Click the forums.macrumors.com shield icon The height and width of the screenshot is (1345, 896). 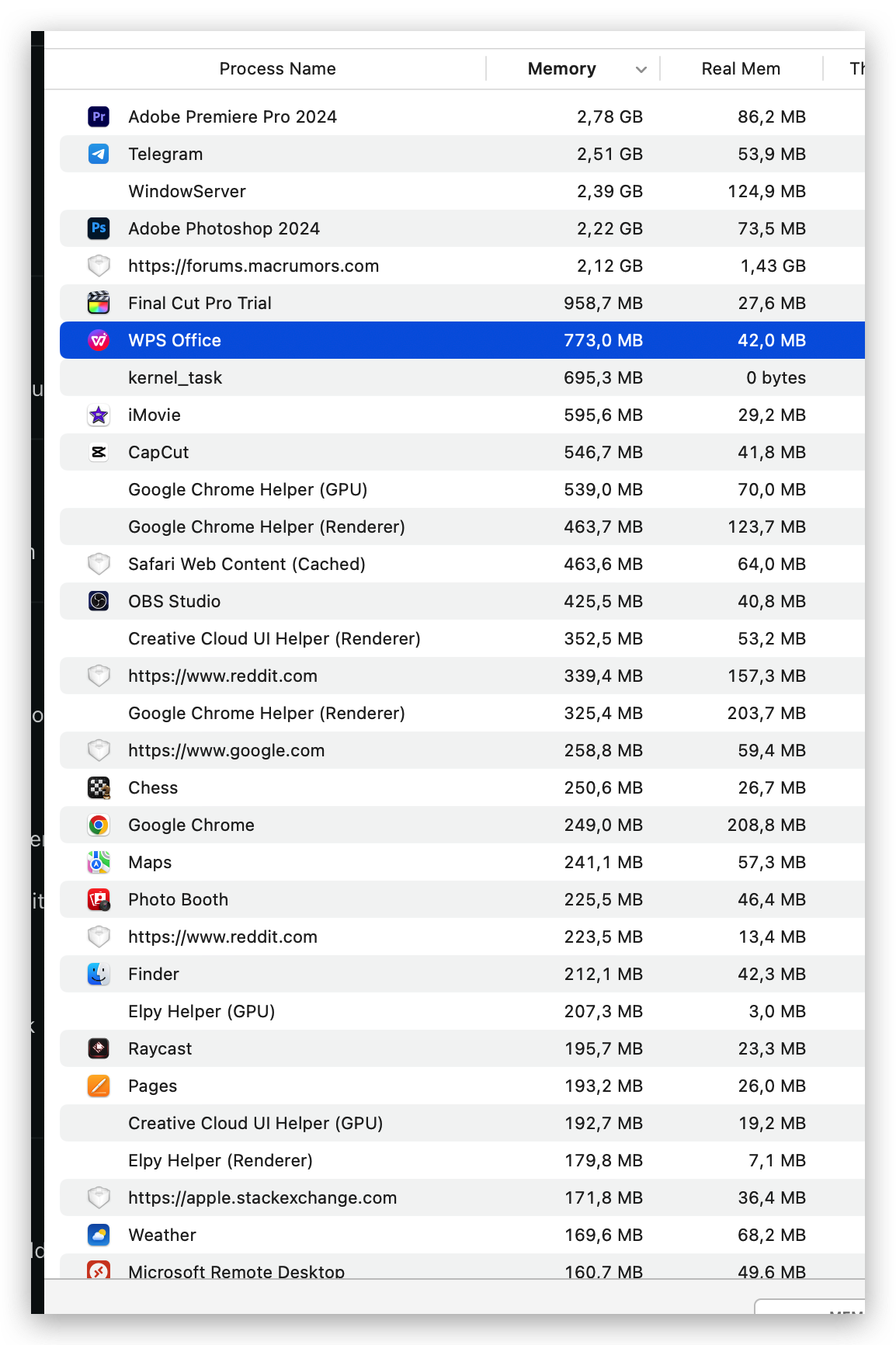[x=99, y=266]
